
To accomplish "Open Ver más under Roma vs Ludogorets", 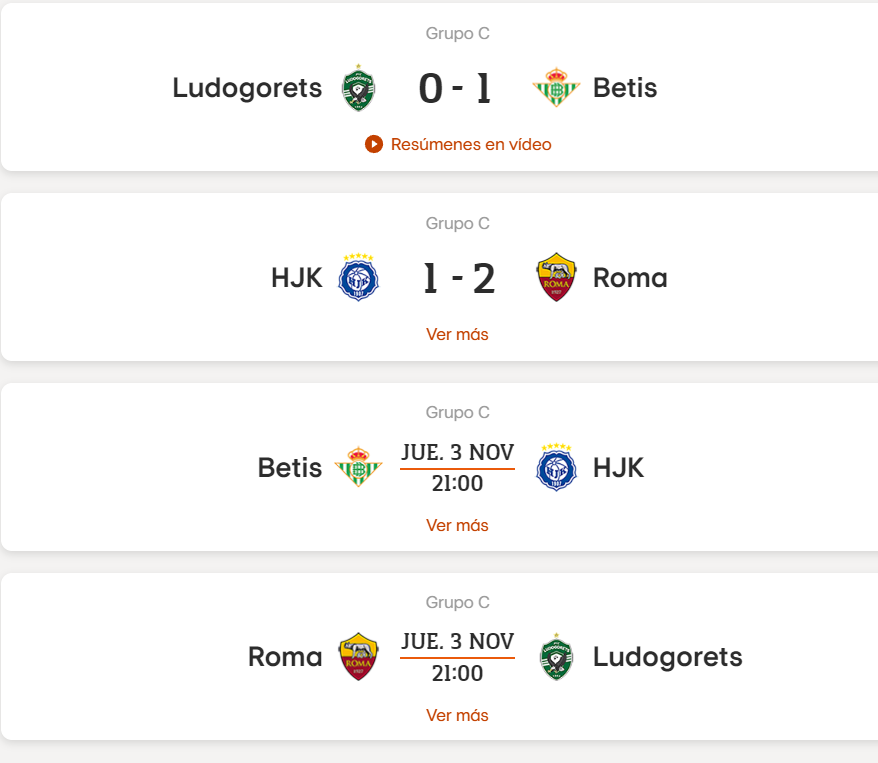I will [x=457, y=715].
